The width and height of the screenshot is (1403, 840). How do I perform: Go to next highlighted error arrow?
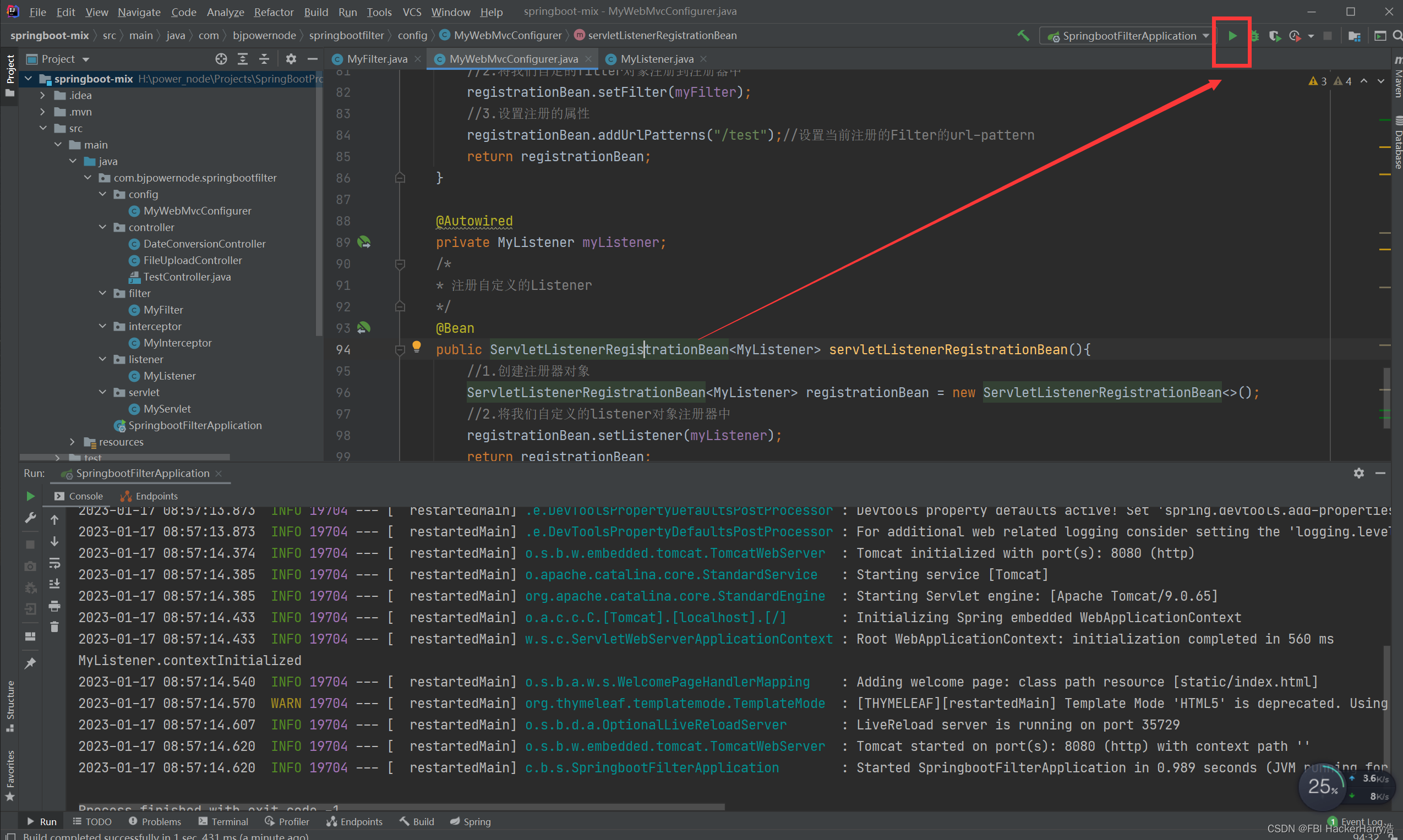[1381, 81]
